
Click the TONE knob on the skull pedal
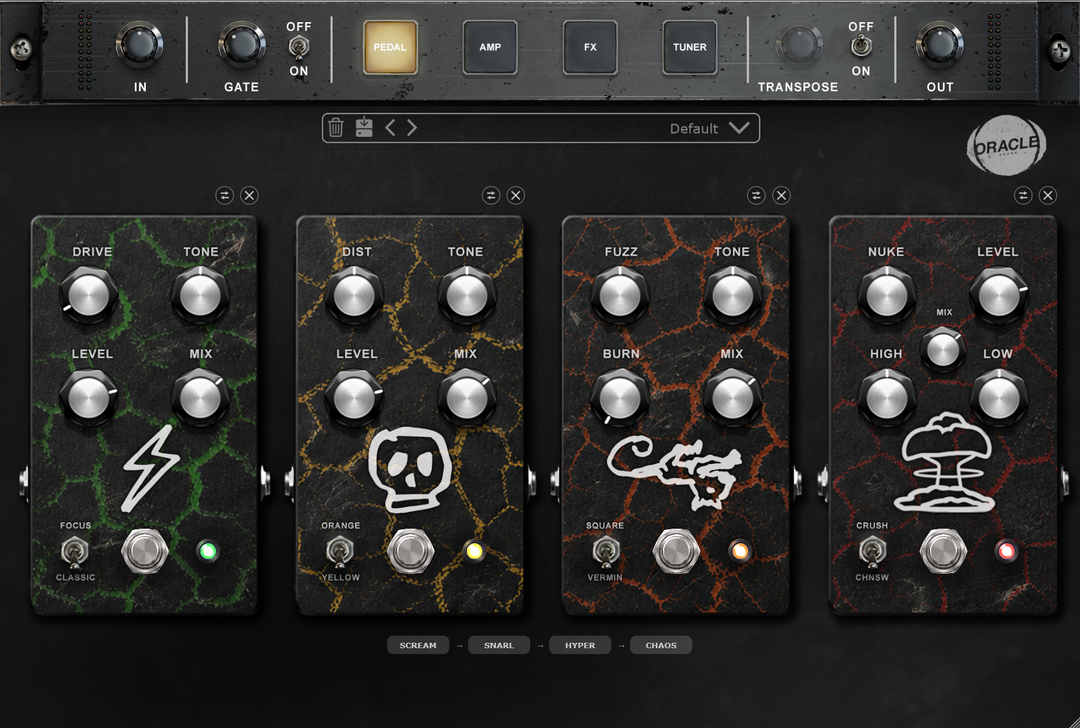point(467,296)
